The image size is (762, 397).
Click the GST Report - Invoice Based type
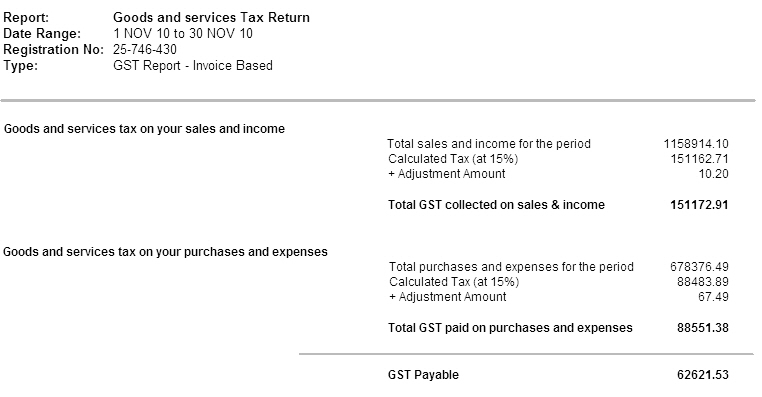(x=193, y=66)
